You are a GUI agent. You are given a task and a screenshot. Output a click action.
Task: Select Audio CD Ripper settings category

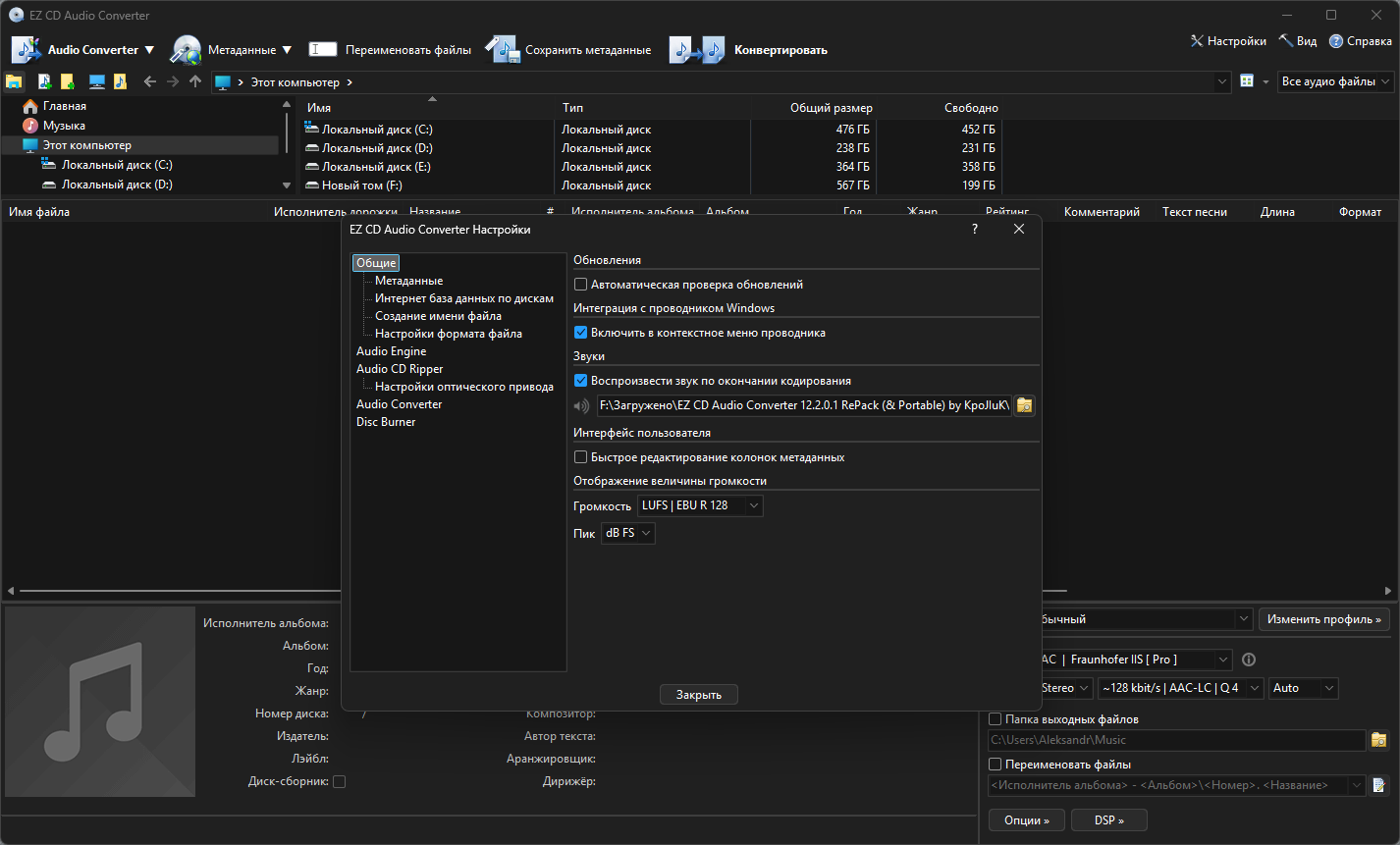point(400,369)
